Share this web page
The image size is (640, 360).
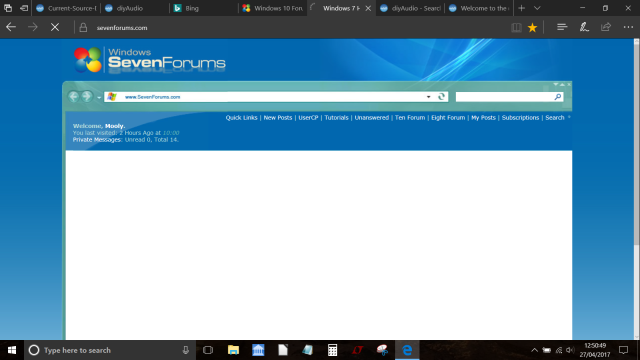point(606,27)
